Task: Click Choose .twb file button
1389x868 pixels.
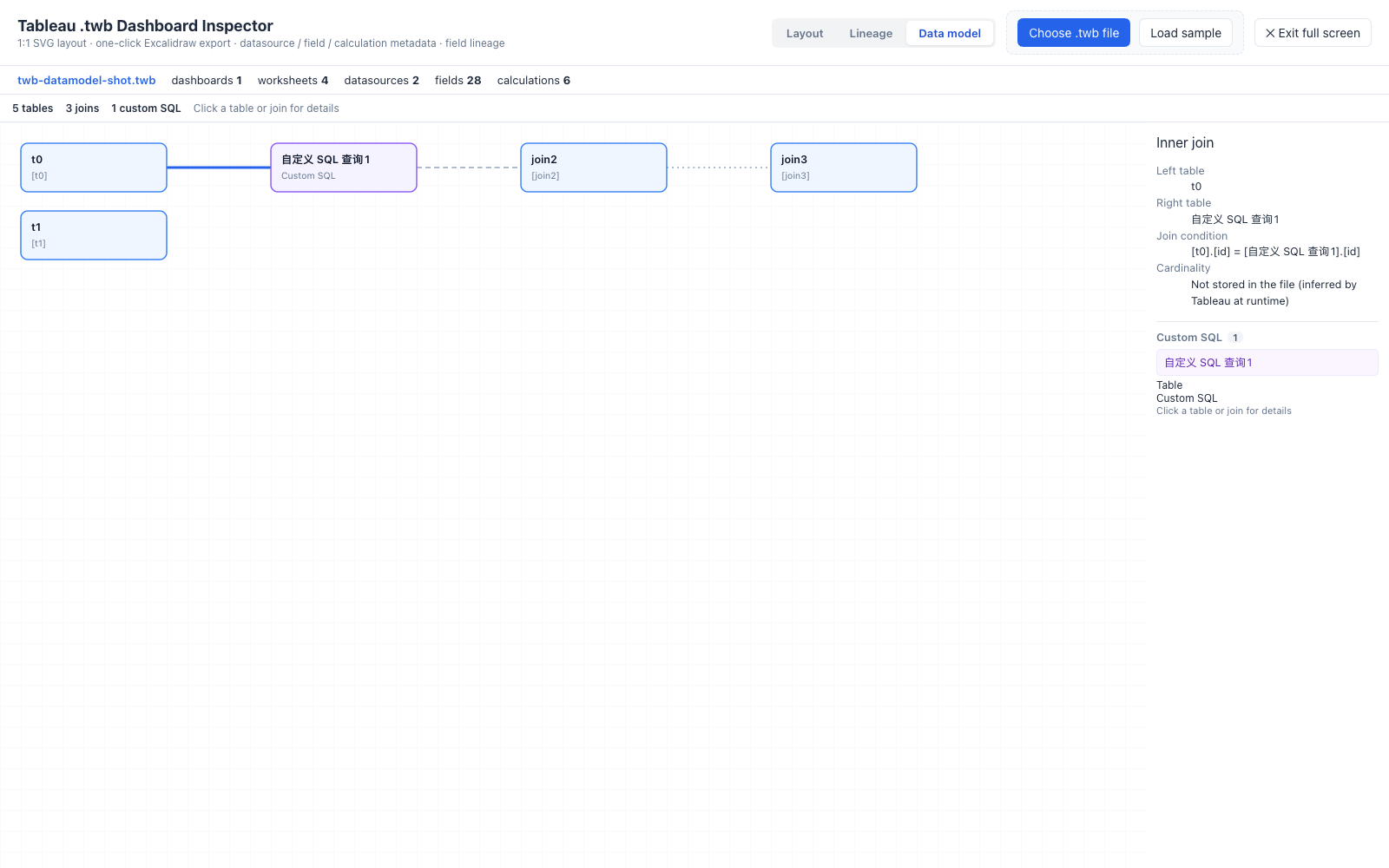Action: point(1074,33)
